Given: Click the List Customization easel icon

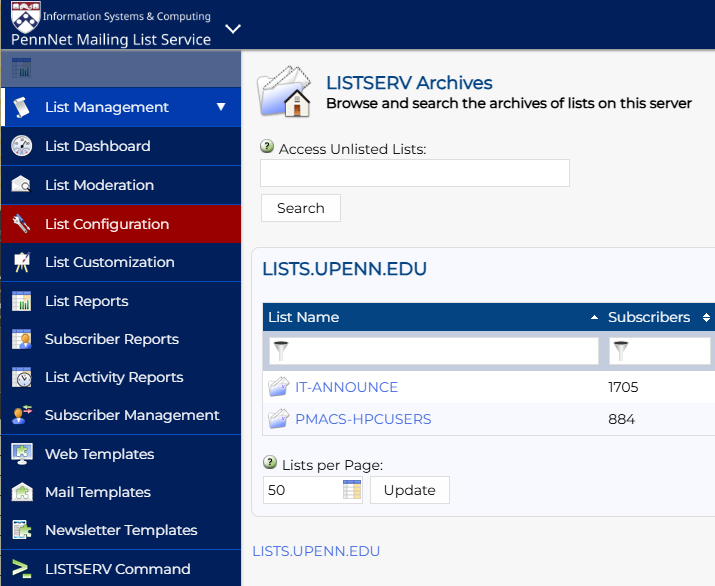Looking at the screenshot, I should point(21,262).
